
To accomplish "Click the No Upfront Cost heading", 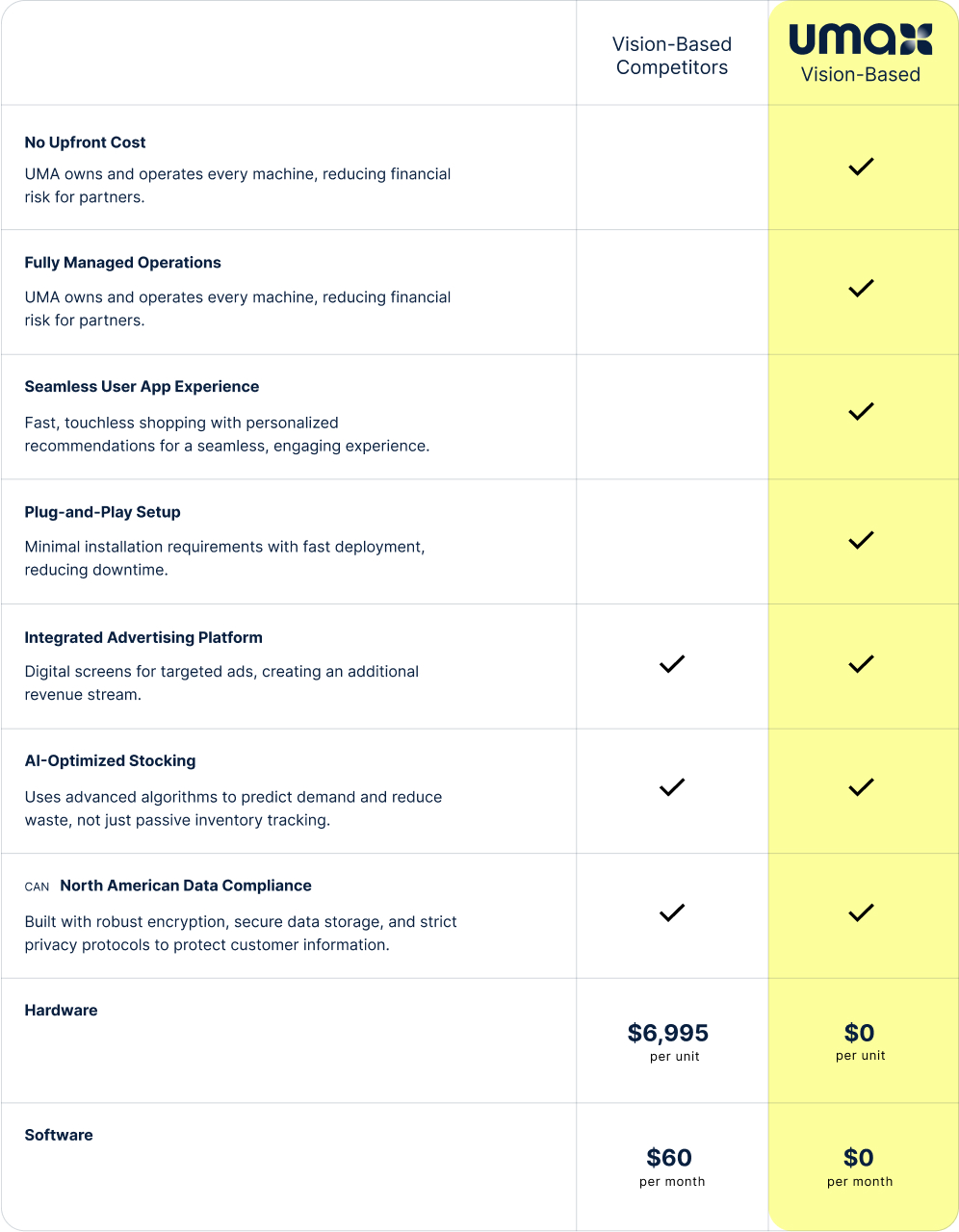I will pos(86,142).
